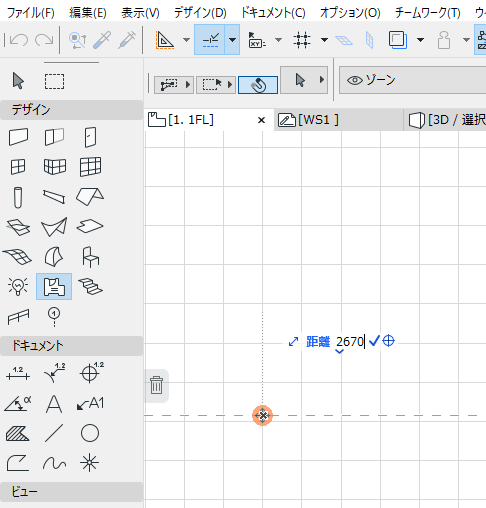Select the Label tool
Viewport: 486px width, 508px height.
click(x=90, y=404)
